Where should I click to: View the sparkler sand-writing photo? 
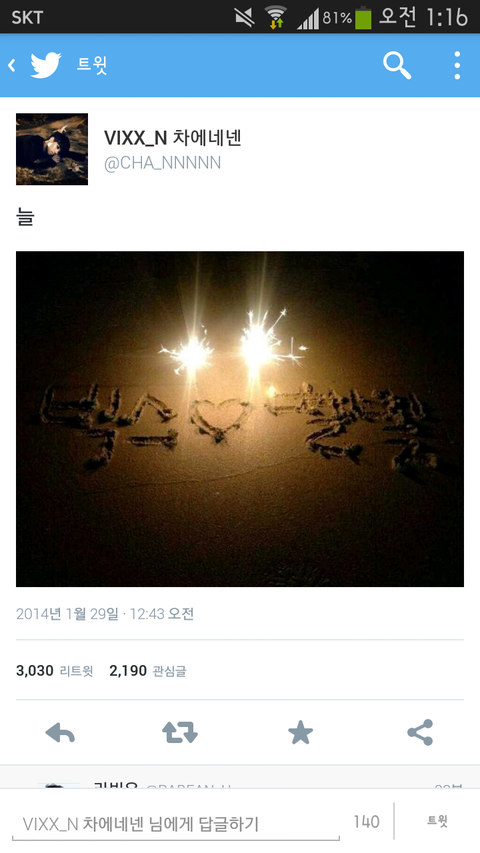[240, 419]
